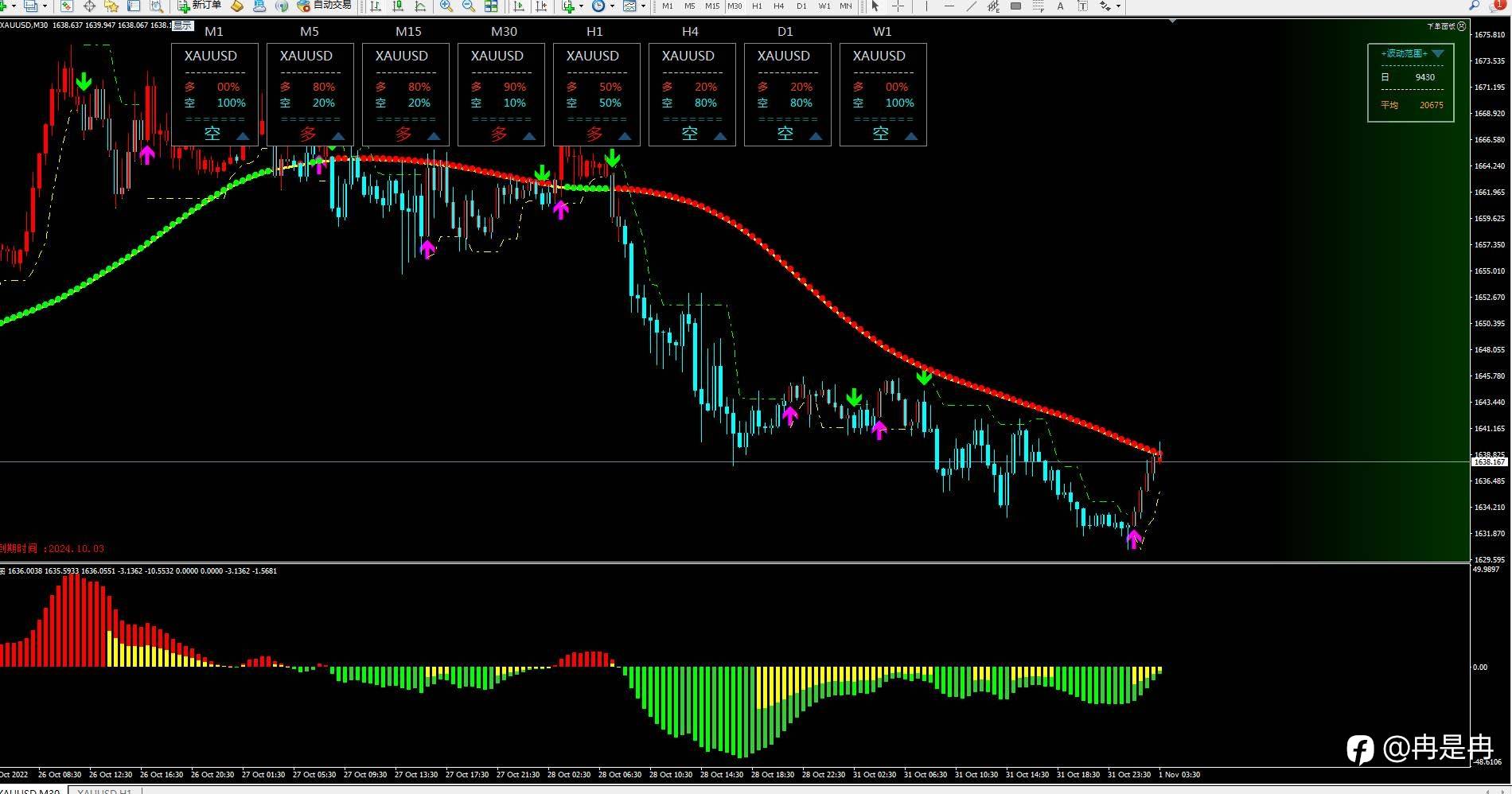Select the crosshair tool
This screenshot has width=1512, height=794.
coord(898,6)
